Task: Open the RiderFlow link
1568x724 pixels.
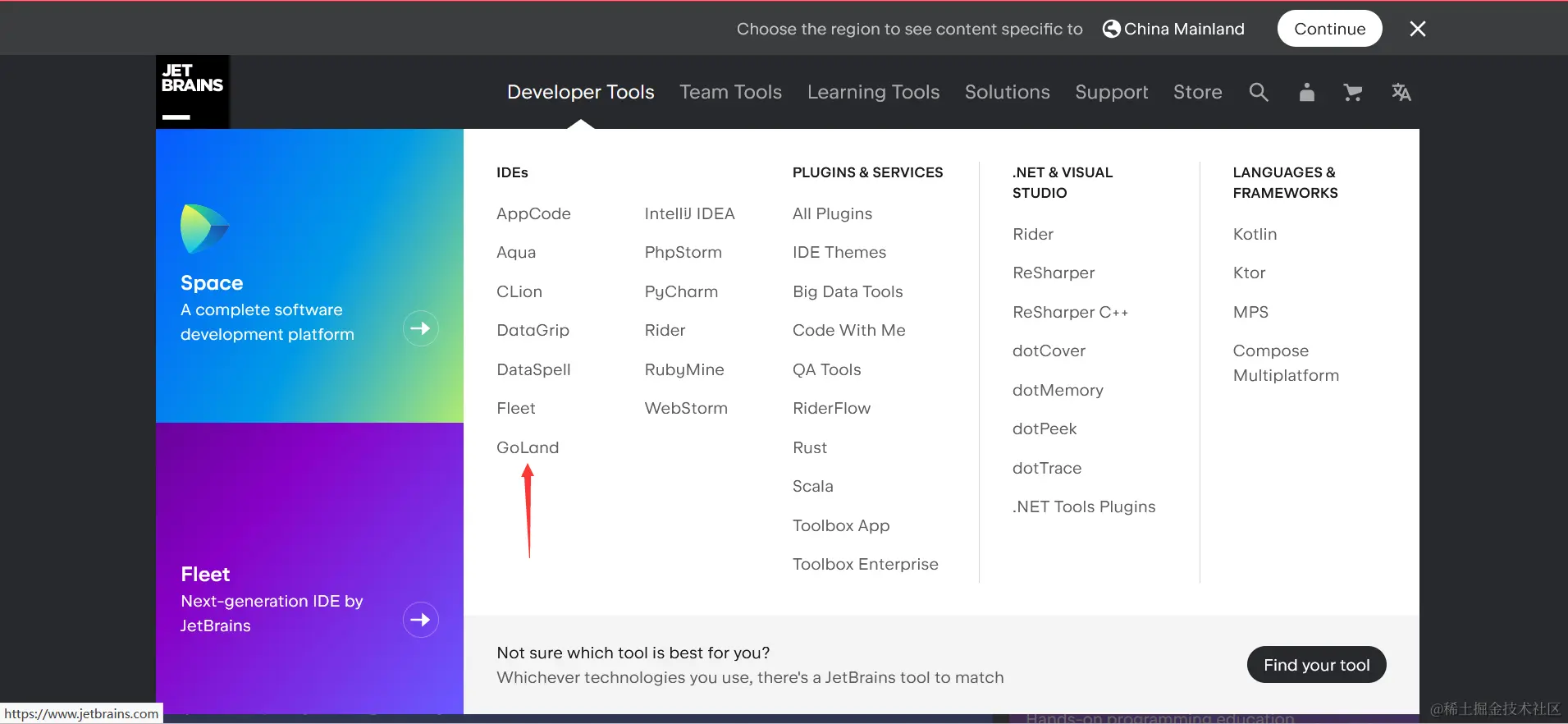Action: [831, 408]
